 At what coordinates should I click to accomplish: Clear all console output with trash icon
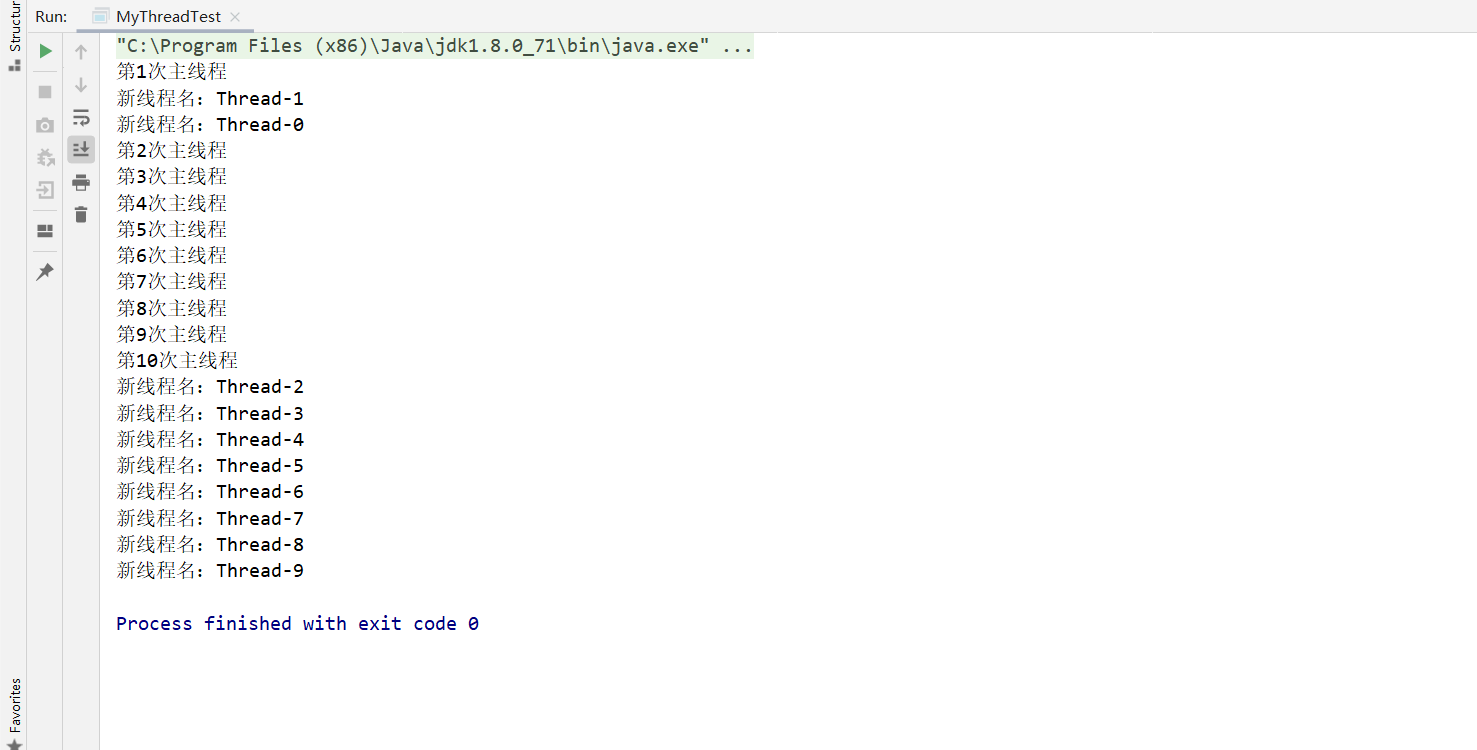coord(81,214)
